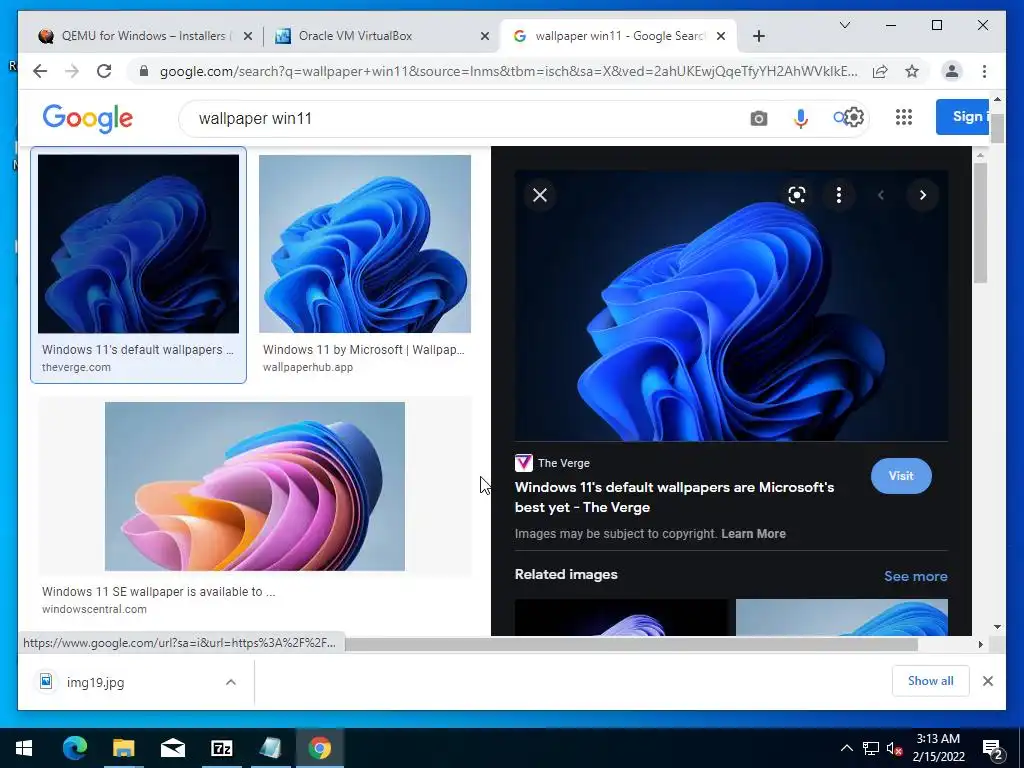Click the Sign in button
The height and width of the screenshot is (768, 1024).
(965, 117)
